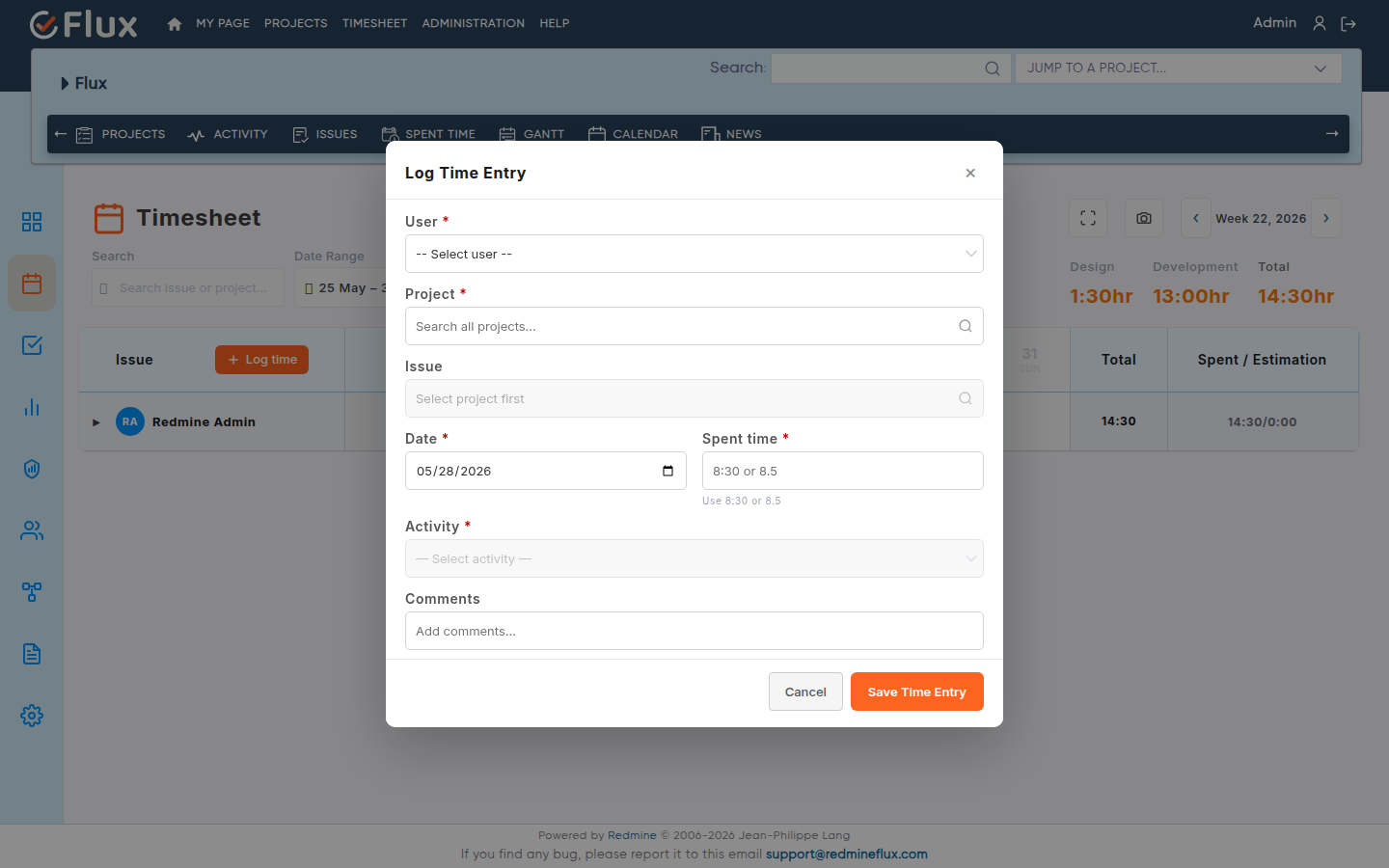This screenshot has width=1389, height=868.
Task: Click the camera screenshot icon
Action: click(1144, 218)
